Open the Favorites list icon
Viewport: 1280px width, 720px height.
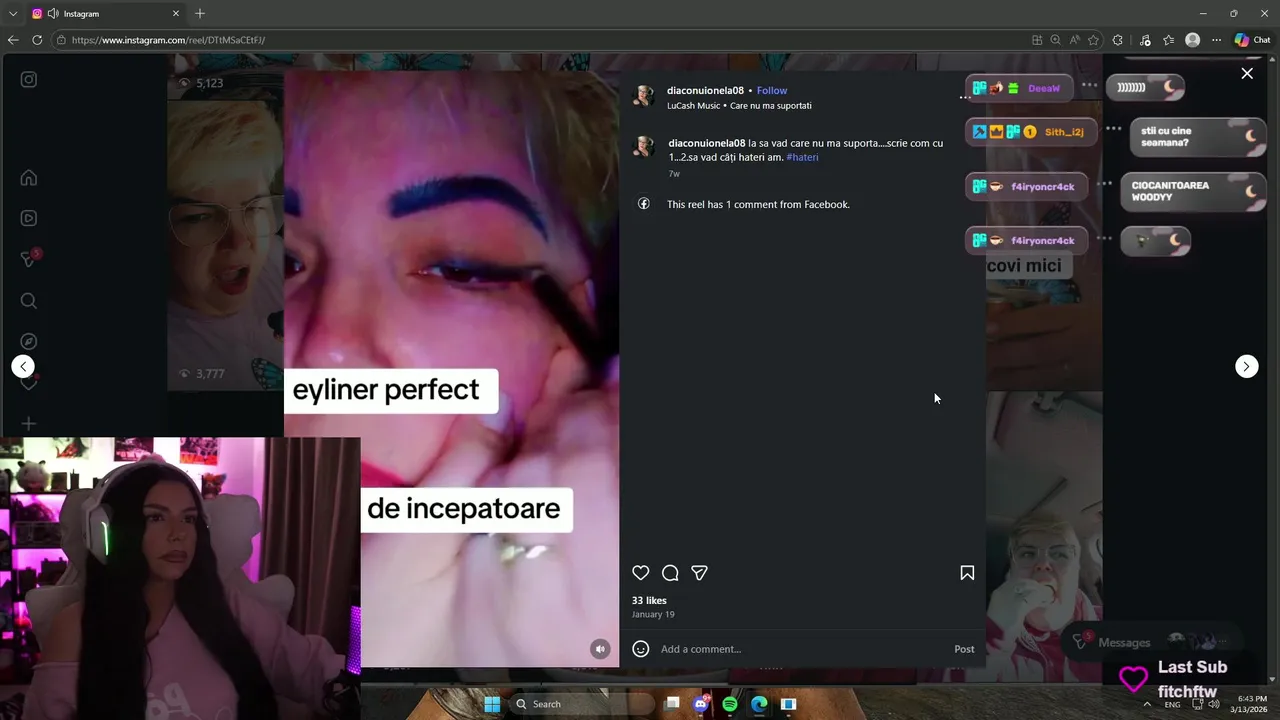1168,40
